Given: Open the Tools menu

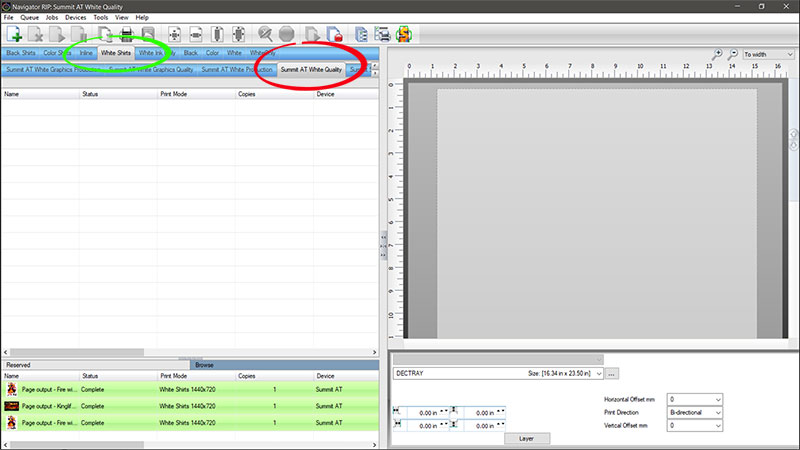Looking at the screenshot, I should tap(101, 17).
